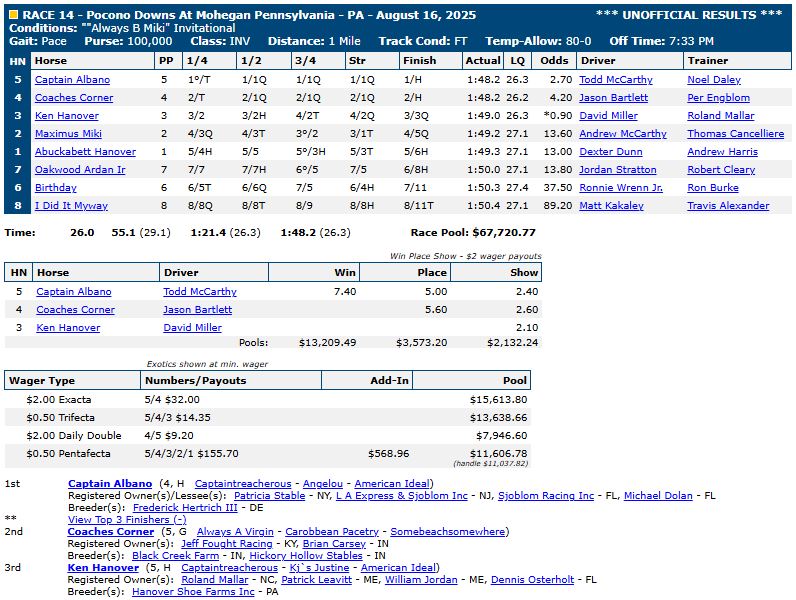Select Sjoblom Racing Inc owner link
796x600 pixels.
(x=545, y=495)
